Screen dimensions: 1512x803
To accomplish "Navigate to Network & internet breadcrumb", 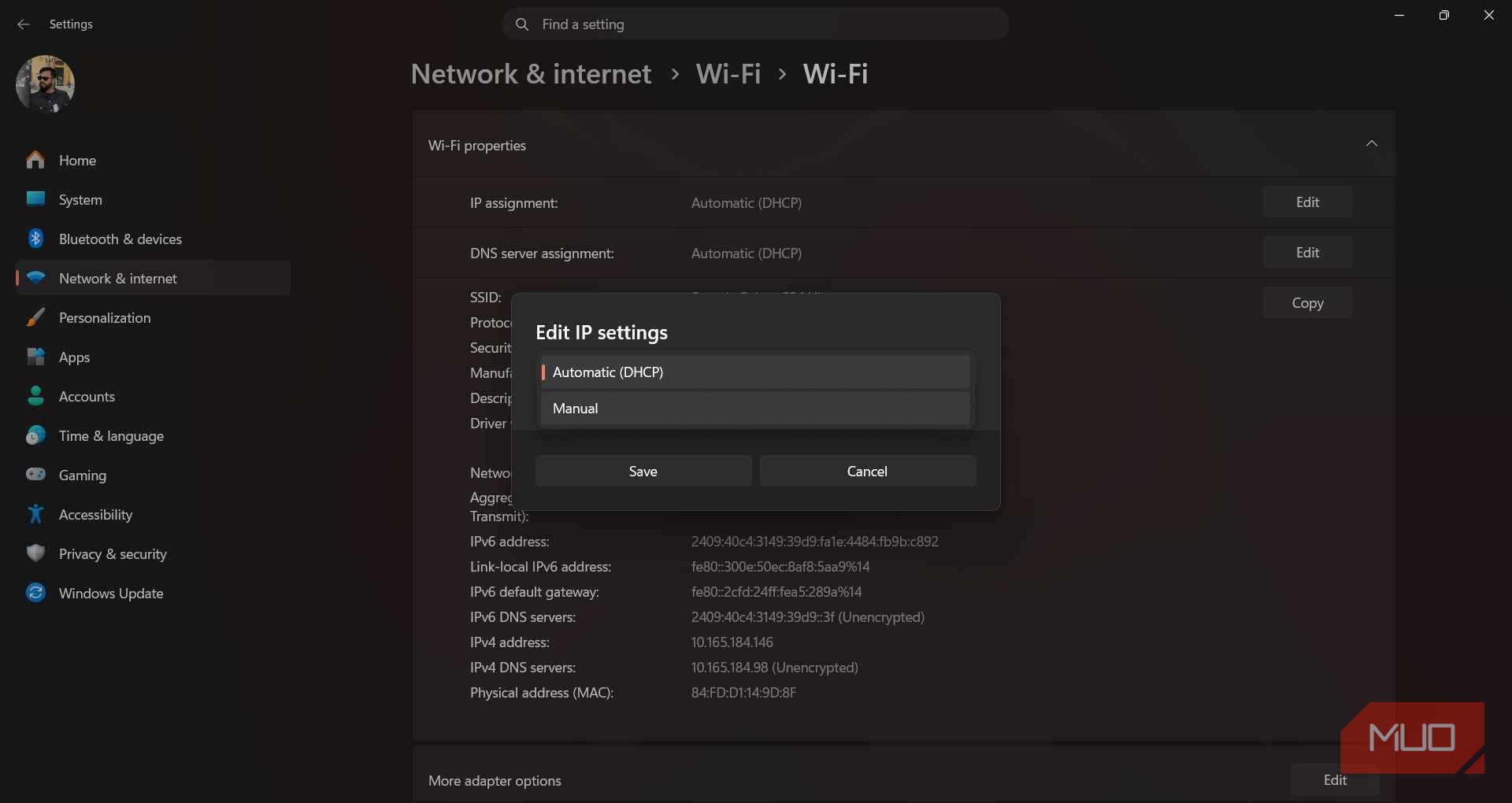I will point(531,74).
